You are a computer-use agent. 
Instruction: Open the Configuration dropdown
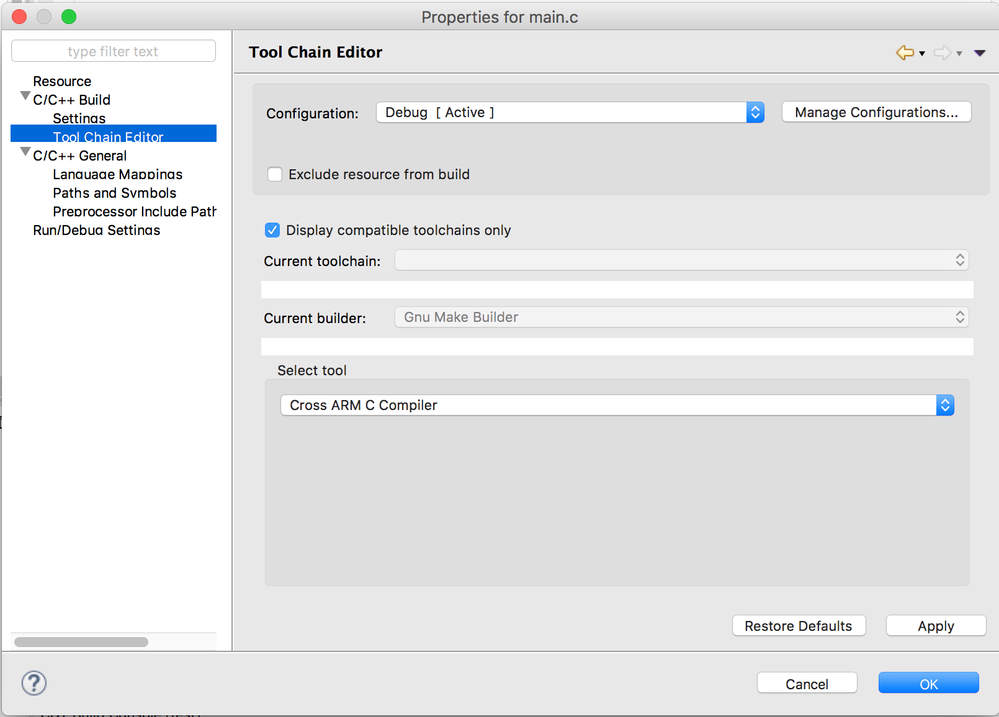pos(570,112)
